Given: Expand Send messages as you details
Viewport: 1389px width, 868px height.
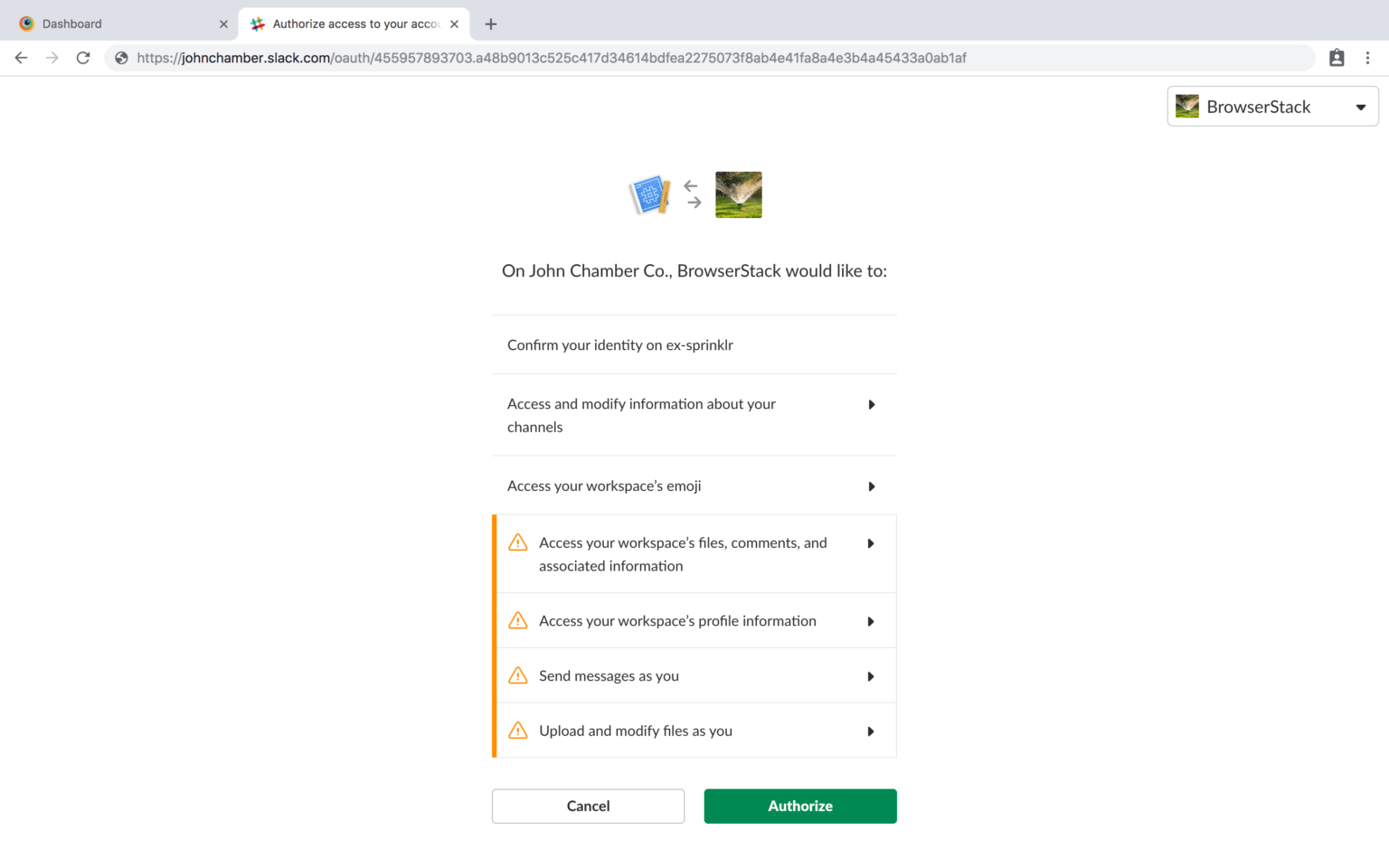Looking at the screenshot, I should point(871,675).
